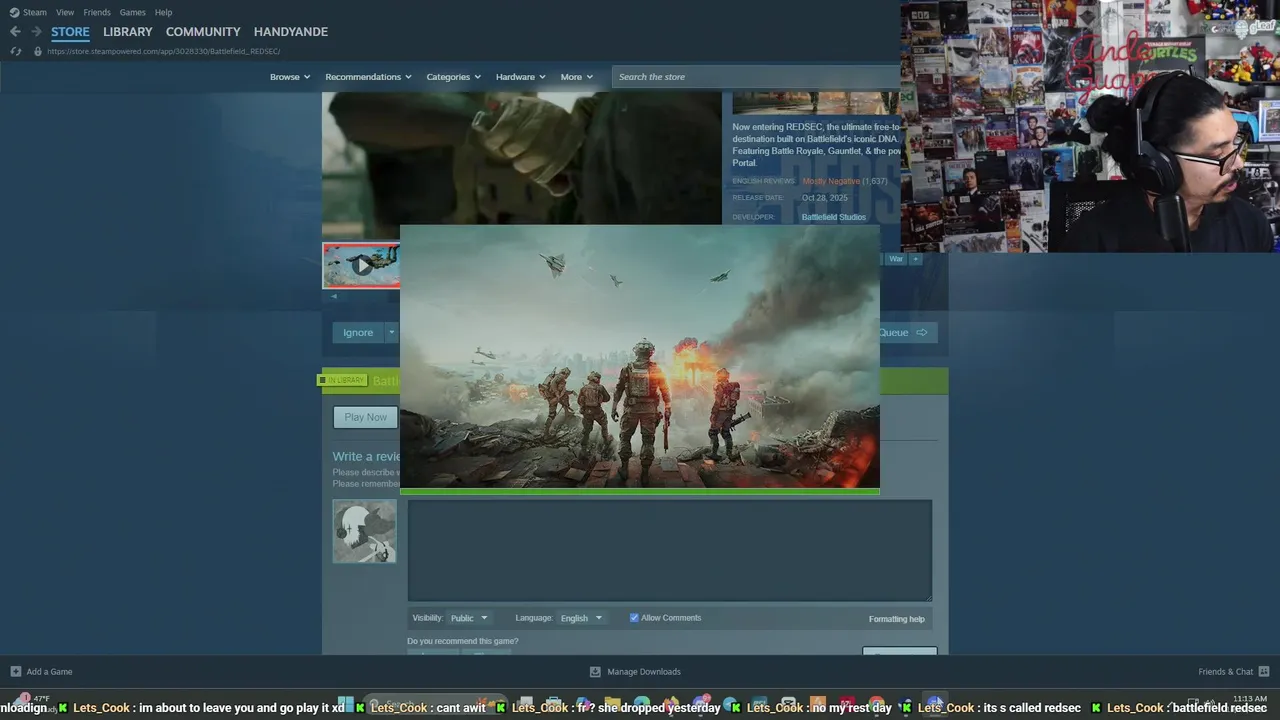Click the green progress bar under artwork
The width and height of the screenshot is (1280, 720).
640,491
